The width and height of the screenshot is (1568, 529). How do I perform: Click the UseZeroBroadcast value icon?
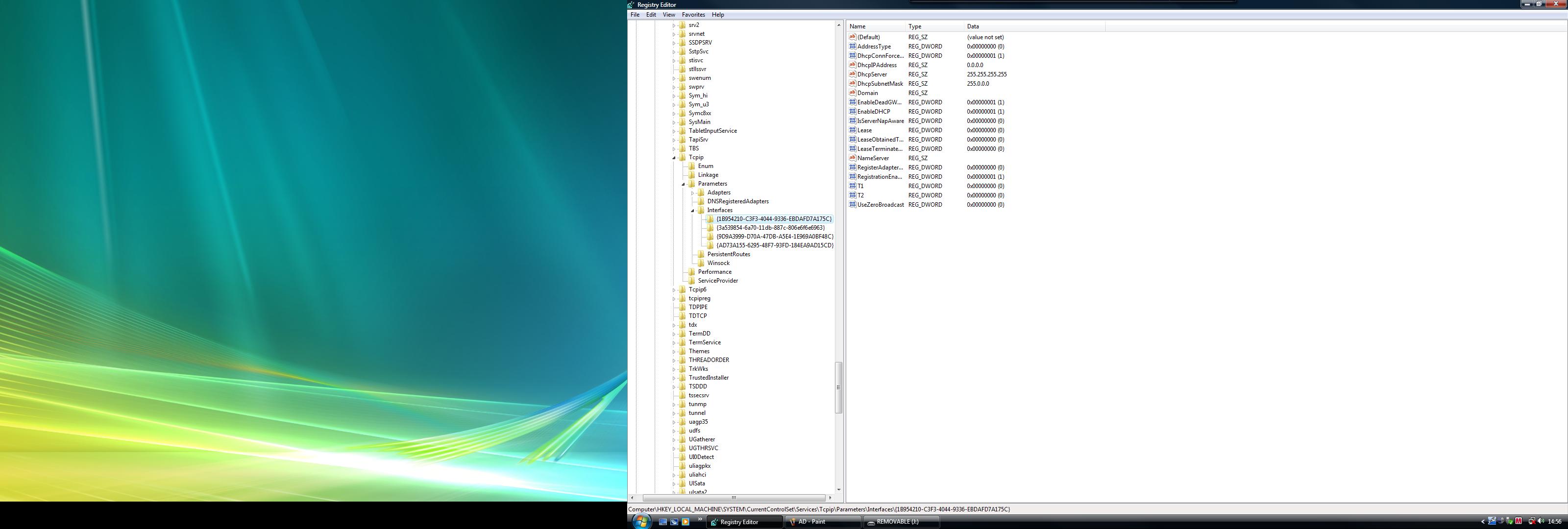(x=853, y=205)
